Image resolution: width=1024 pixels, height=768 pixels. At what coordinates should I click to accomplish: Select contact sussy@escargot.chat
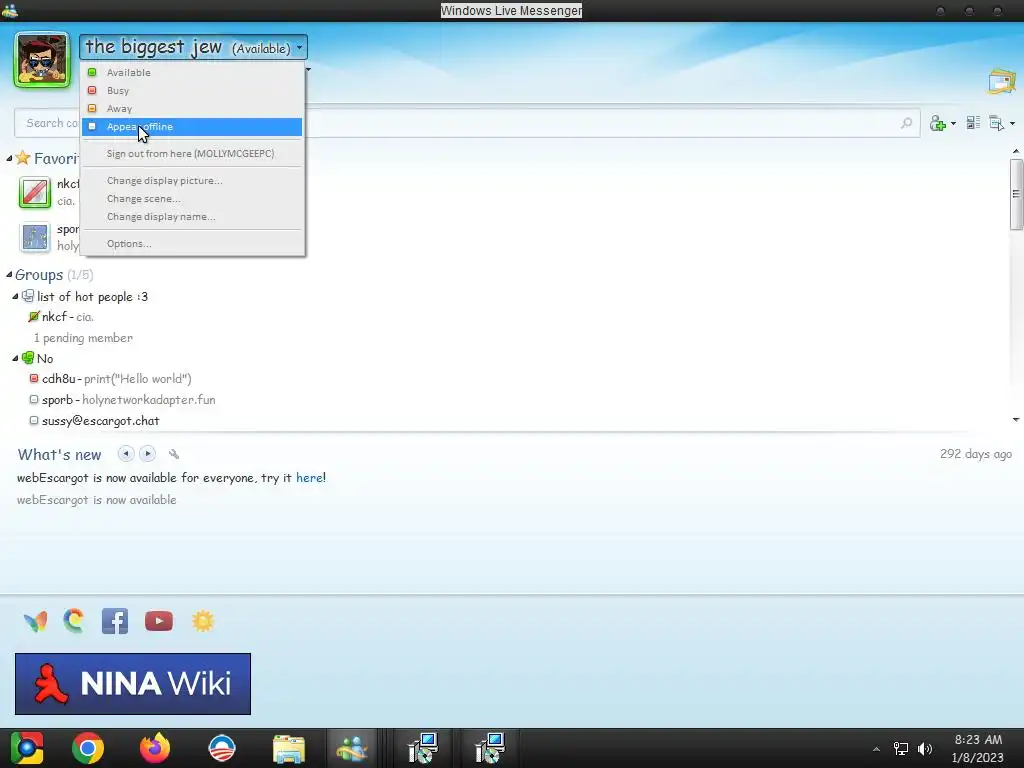[95, 421]
